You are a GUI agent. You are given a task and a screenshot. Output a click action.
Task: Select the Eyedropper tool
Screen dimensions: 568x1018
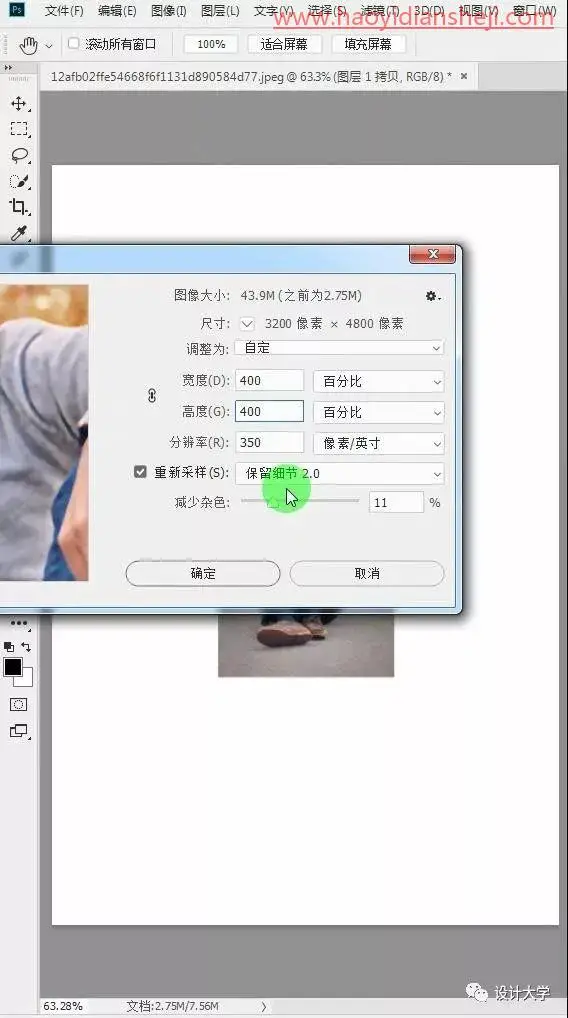[19, 233]
